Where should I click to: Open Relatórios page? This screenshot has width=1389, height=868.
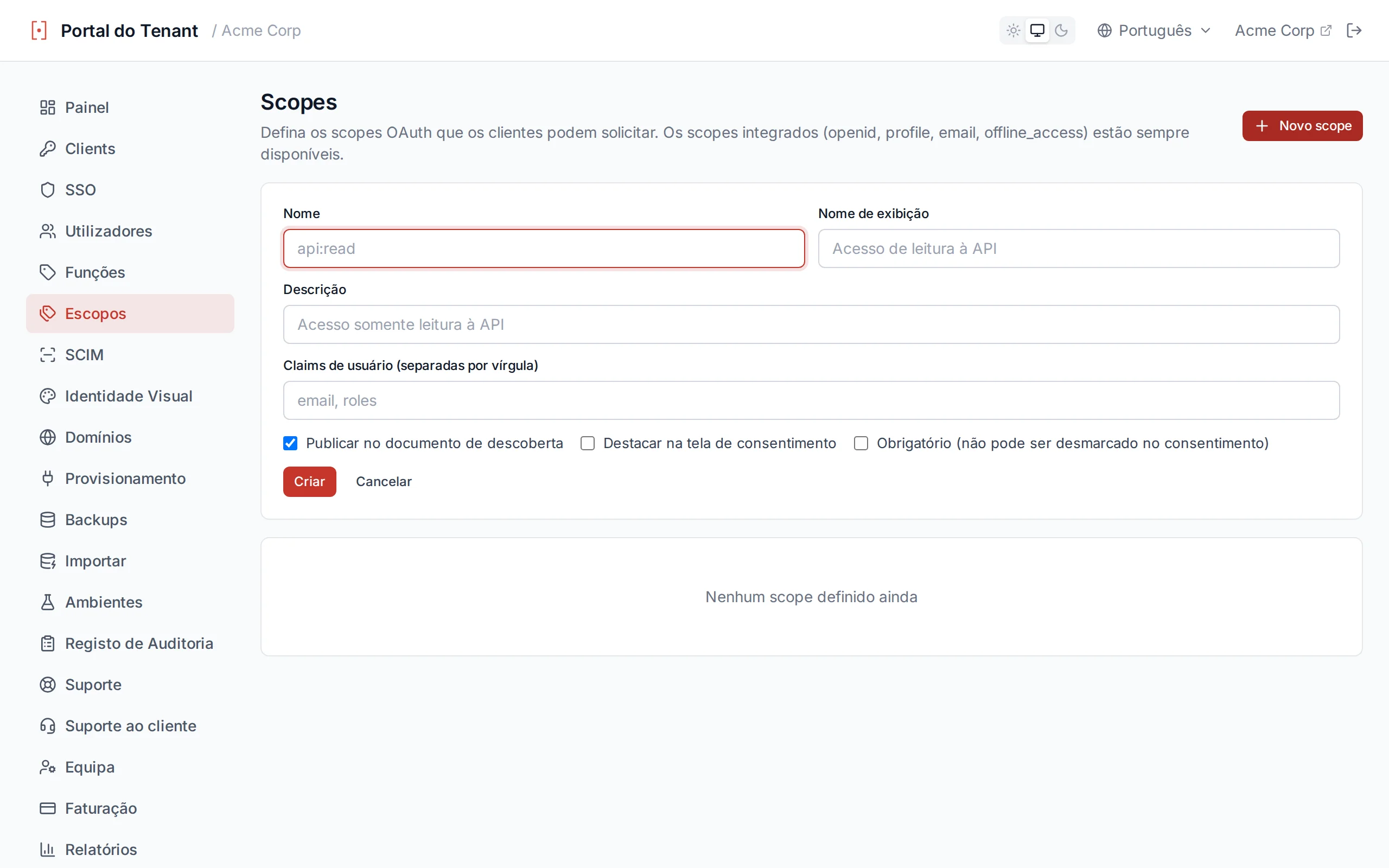click(130, 850)
